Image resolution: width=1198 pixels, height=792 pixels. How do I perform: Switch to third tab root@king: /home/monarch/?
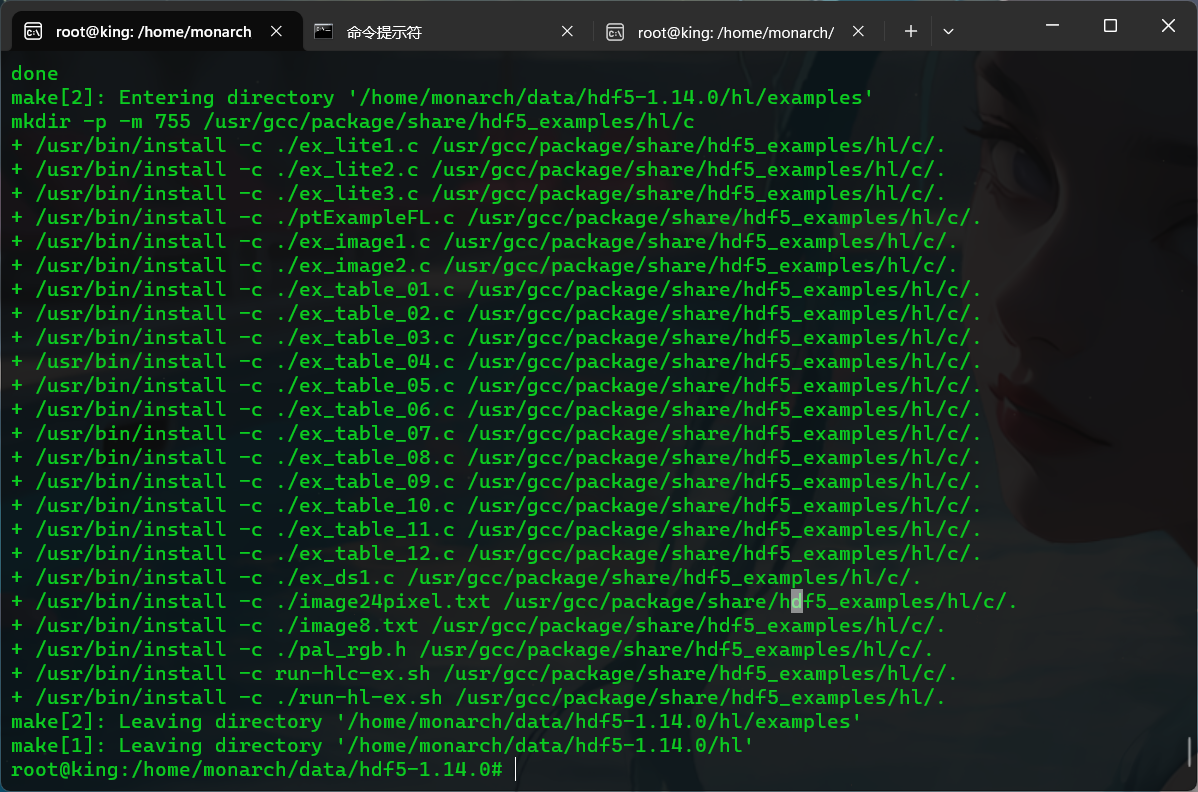(x=736, y=32)
